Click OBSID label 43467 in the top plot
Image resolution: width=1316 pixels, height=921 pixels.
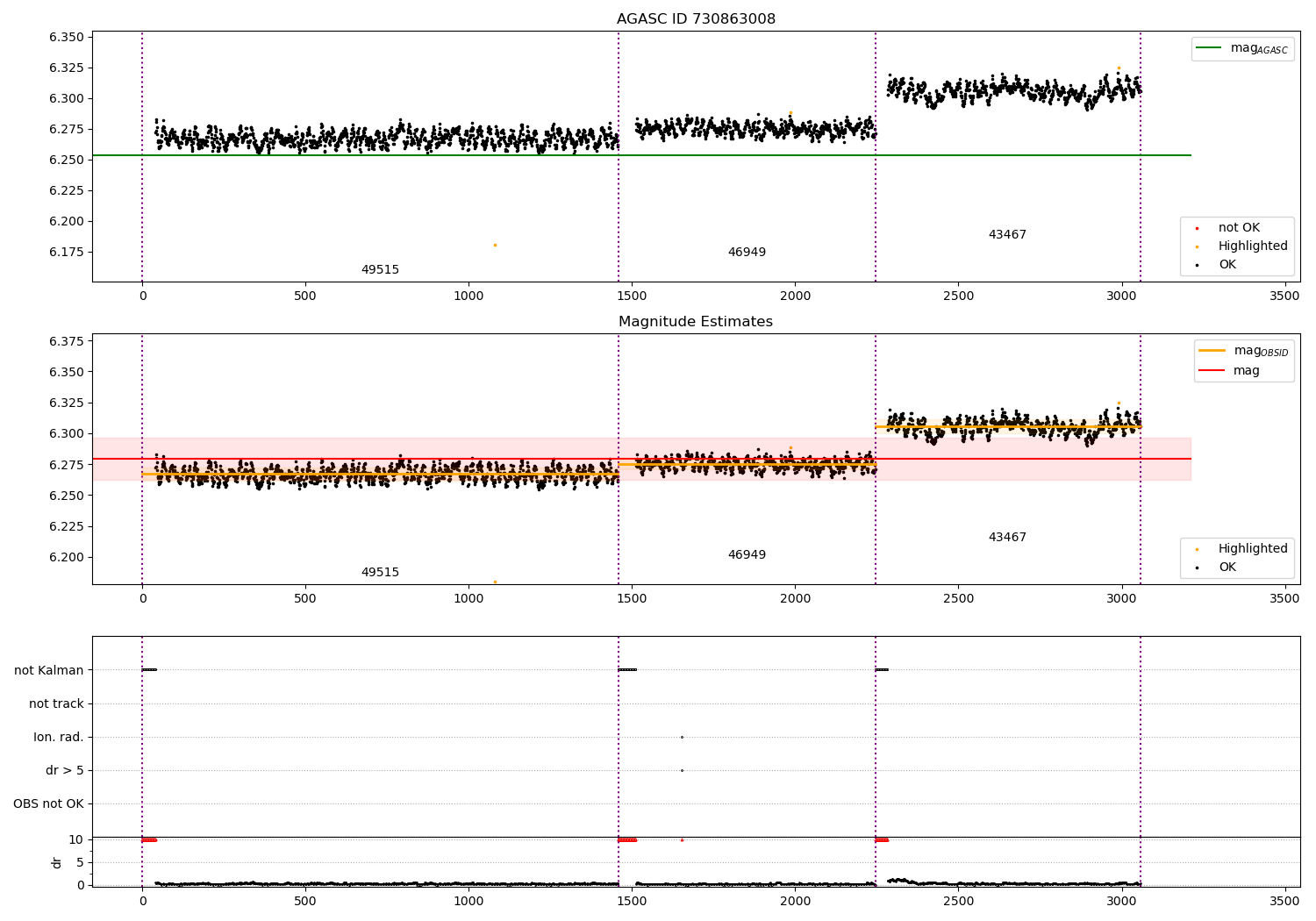click(x=1007, y=235)
